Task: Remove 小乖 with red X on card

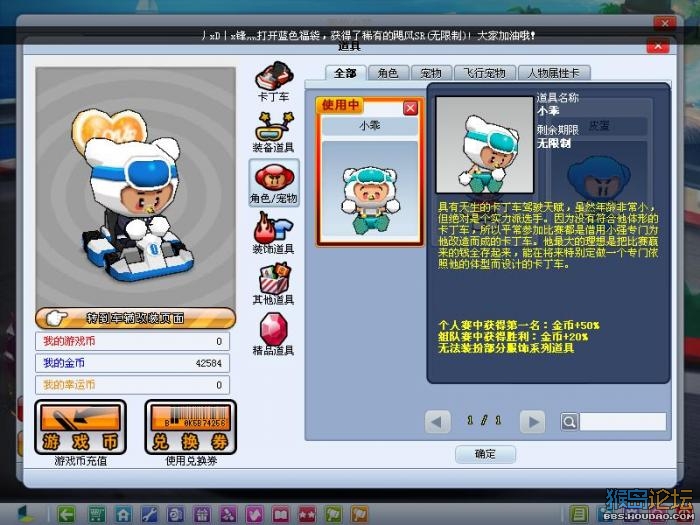Action: pos(410,108)
